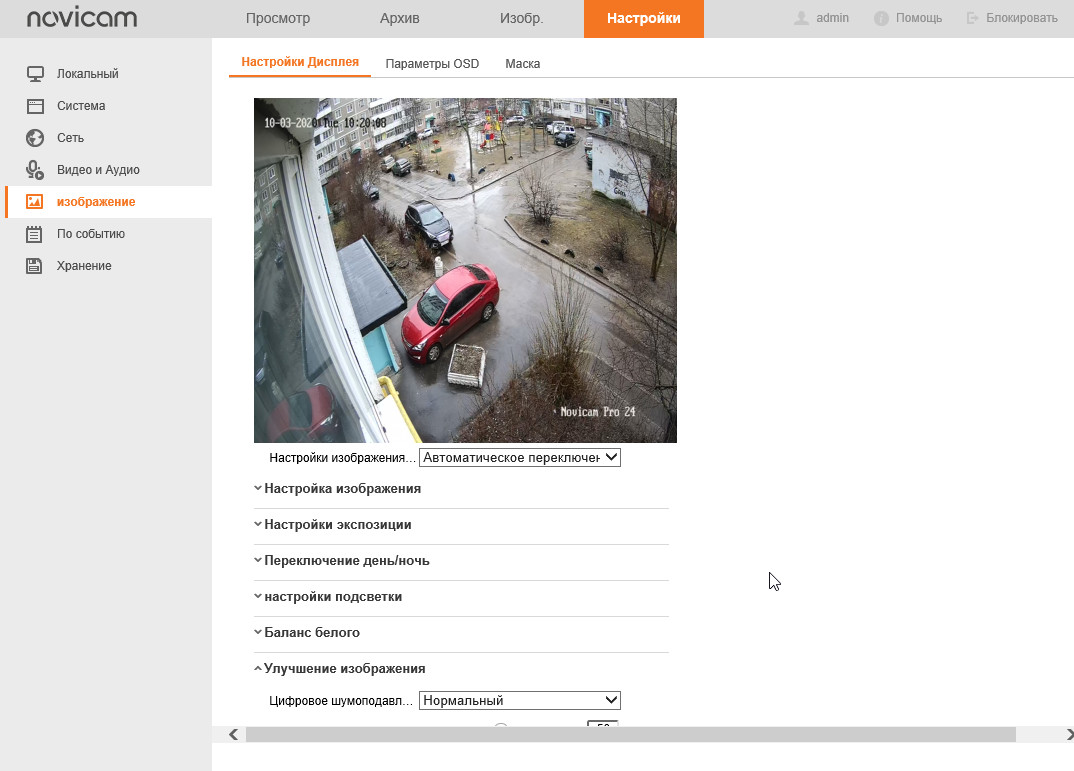The width and height of the screenshot is (1074, 771).
Task: Click the Цифровое шумоподавл... label
Action: 341,701
